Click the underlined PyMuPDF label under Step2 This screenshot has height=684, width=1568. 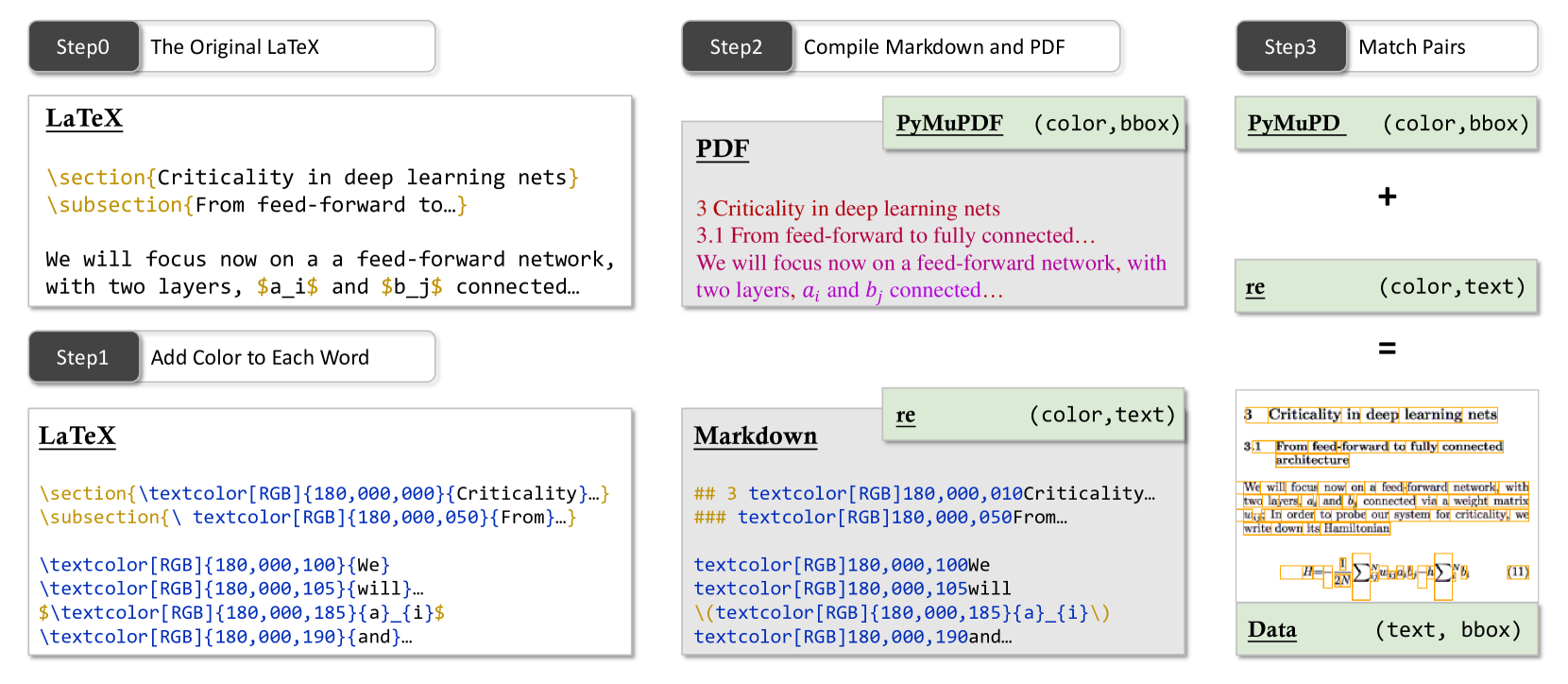(x=949, y=124)
